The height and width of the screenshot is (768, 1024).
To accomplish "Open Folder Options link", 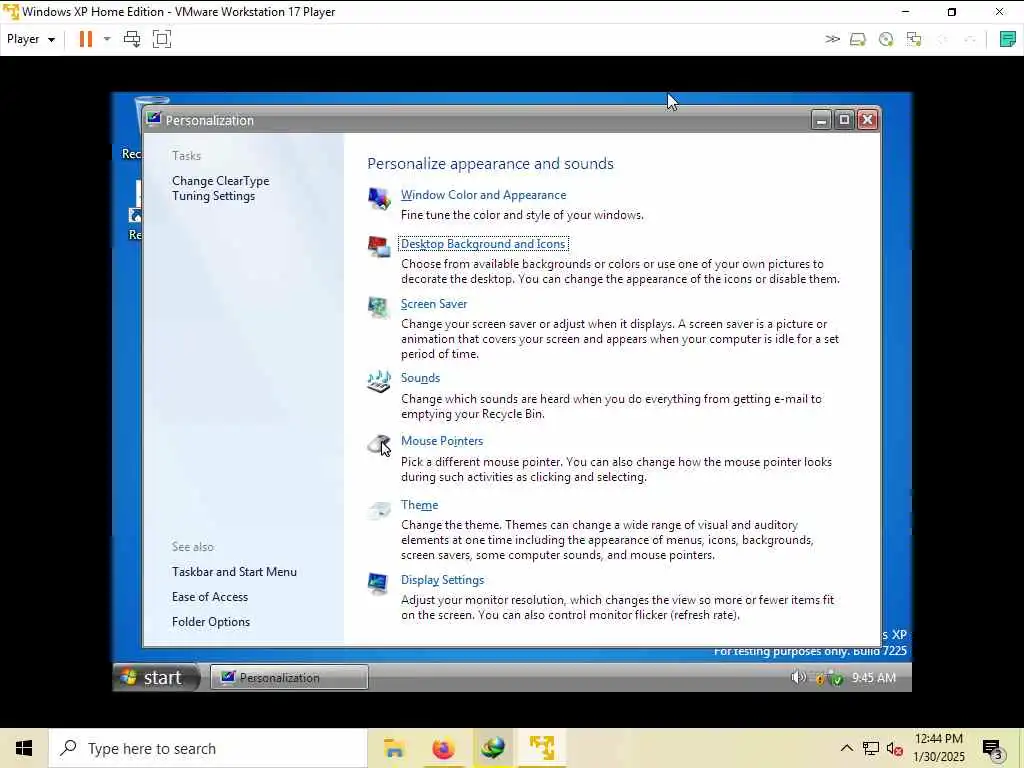I will click(x=211, y=622).
